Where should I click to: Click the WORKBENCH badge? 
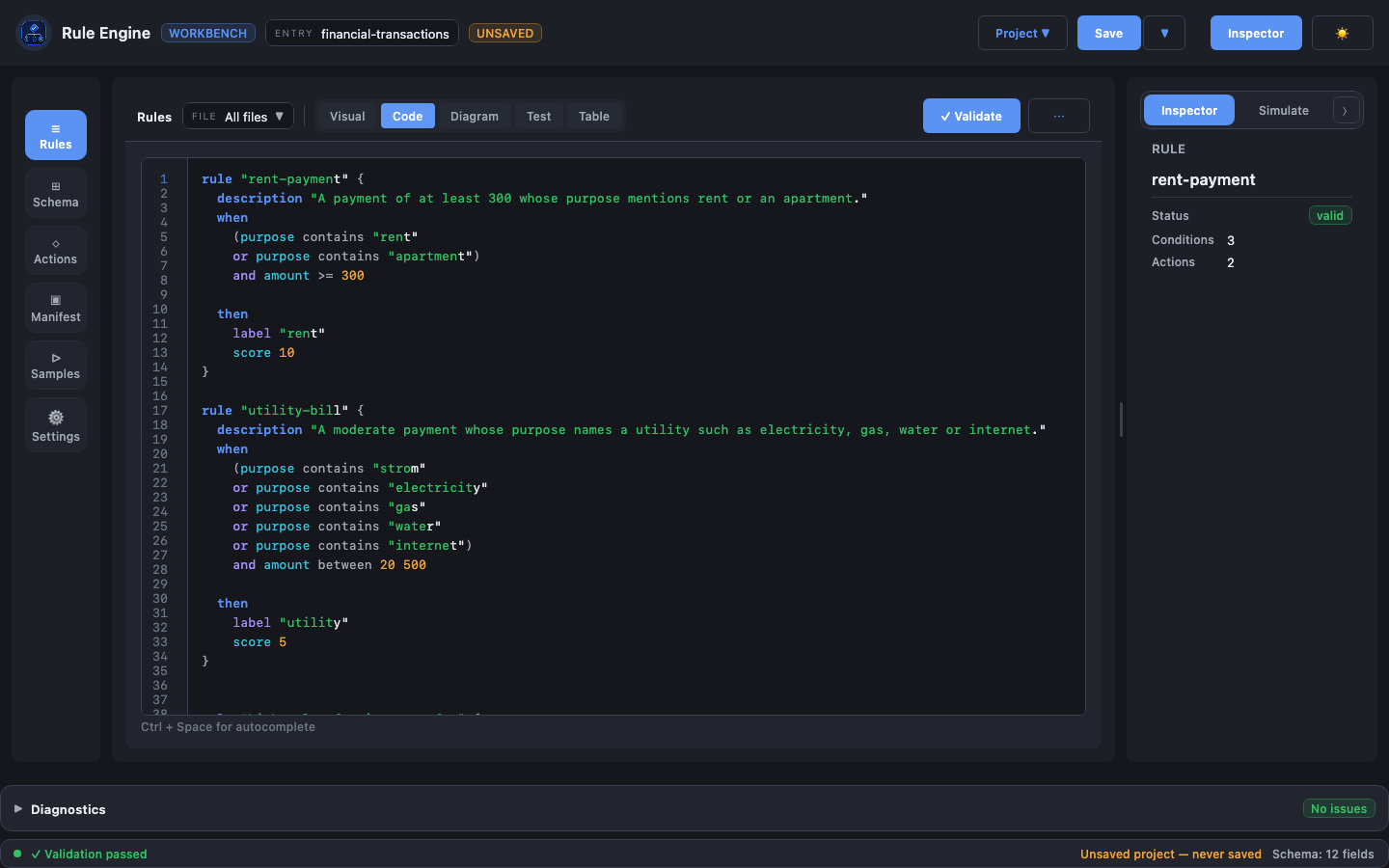(x=208, y=33)
